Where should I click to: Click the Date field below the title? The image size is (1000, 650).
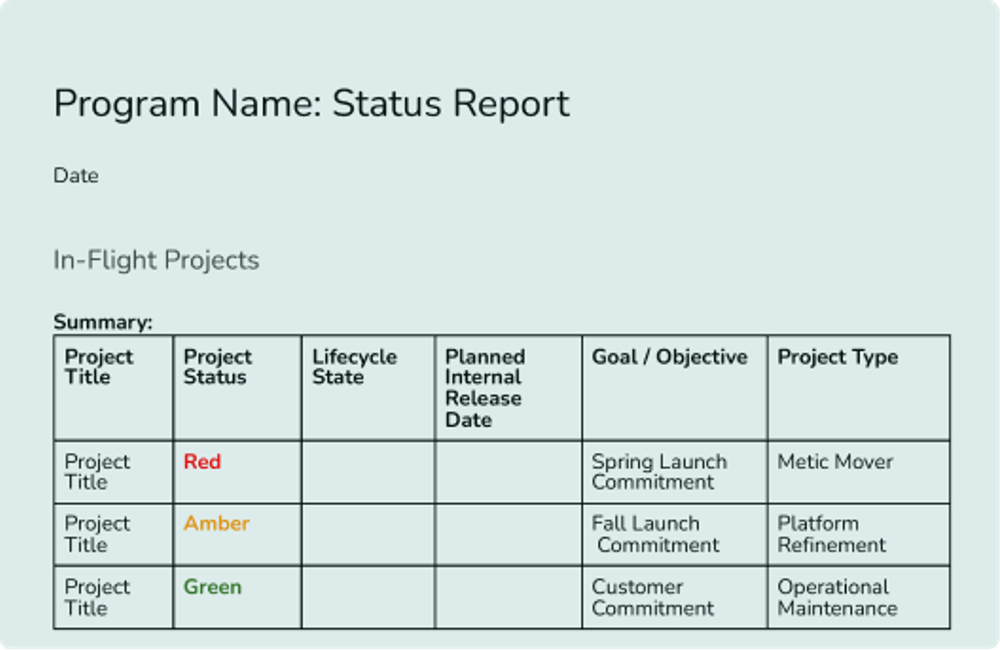[76, 175]
